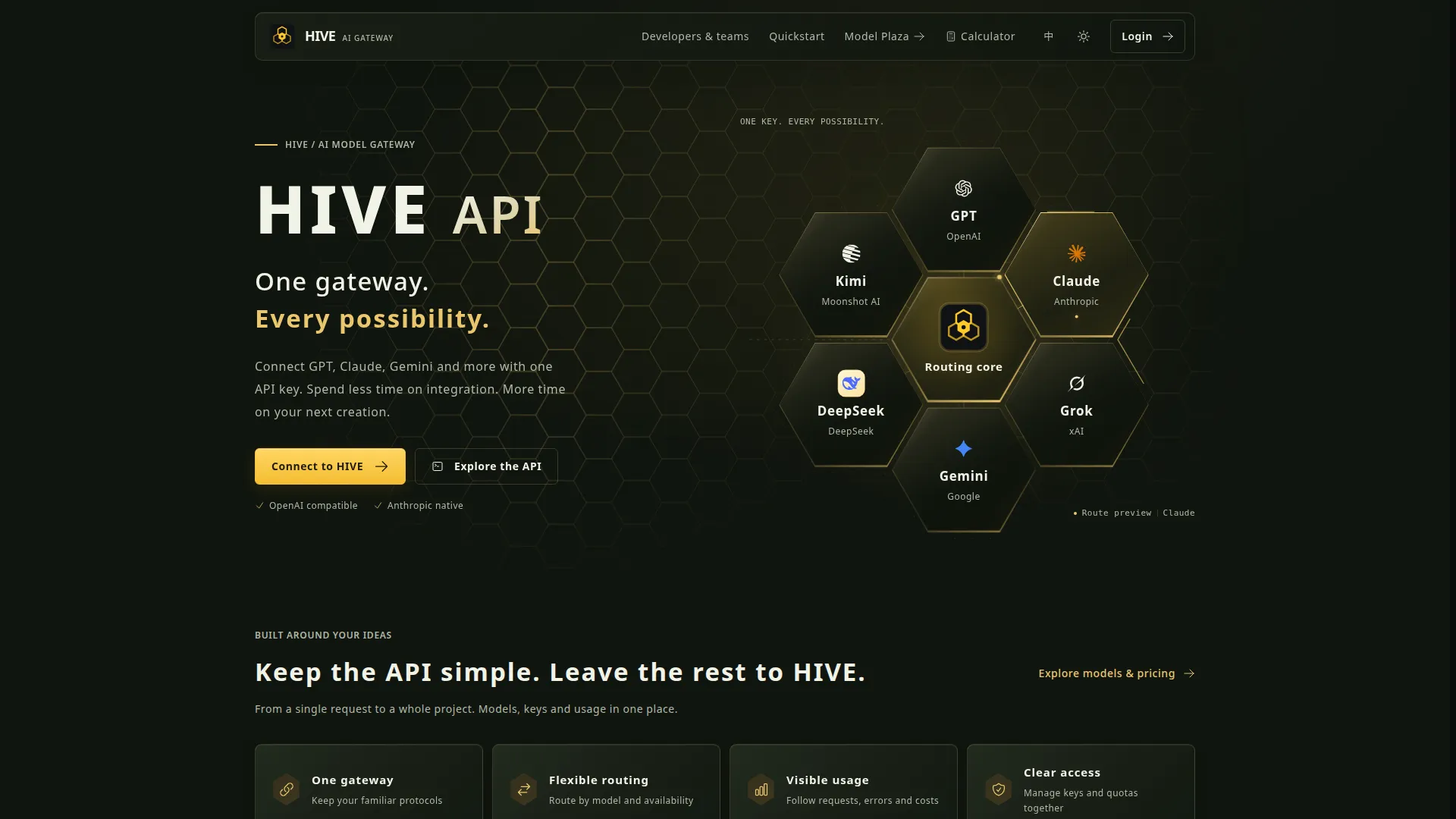Click the Claude starburst logo
This screenshot has width=1456, height=819.
[1076, 253]
